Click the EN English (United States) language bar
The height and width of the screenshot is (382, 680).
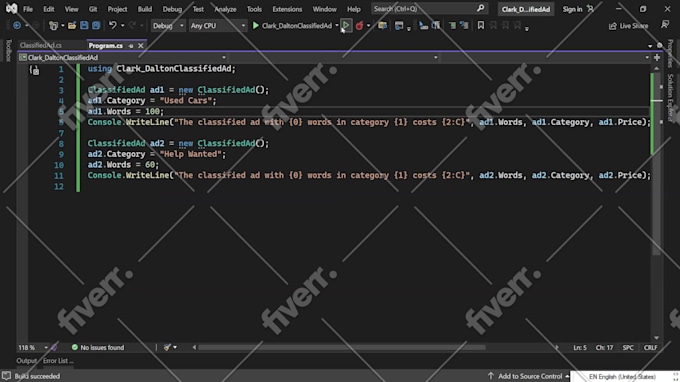[622, 377]
